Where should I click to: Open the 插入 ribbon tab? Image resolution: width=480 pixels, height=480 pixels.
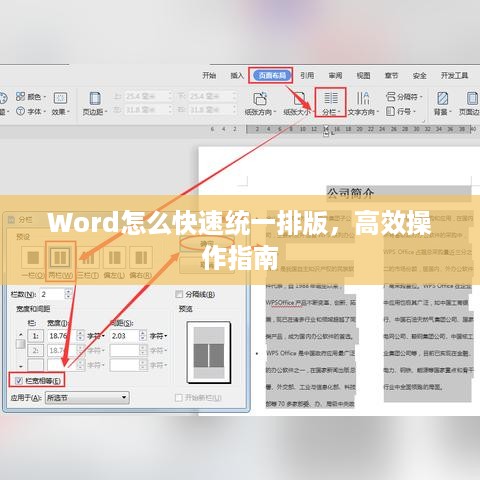coord(237,76)
